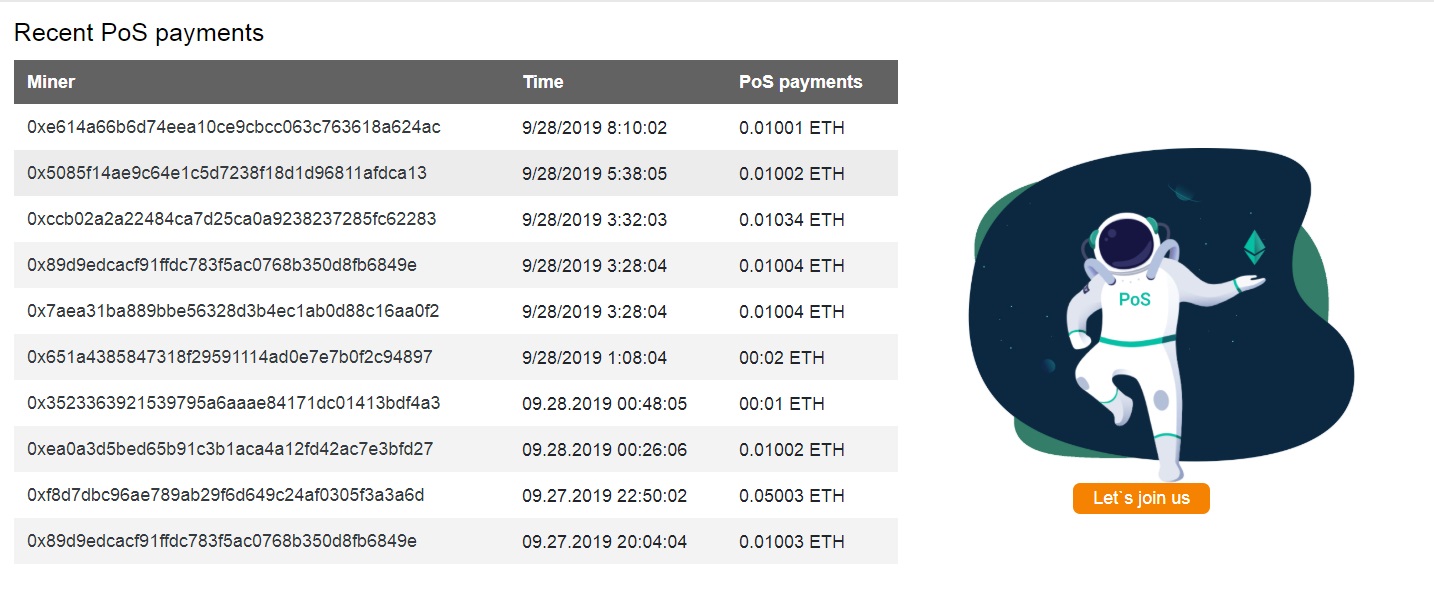Screen dimensions: 1434x608
Task: Click the Let's join us button
Action: [x=1141, y=498]
